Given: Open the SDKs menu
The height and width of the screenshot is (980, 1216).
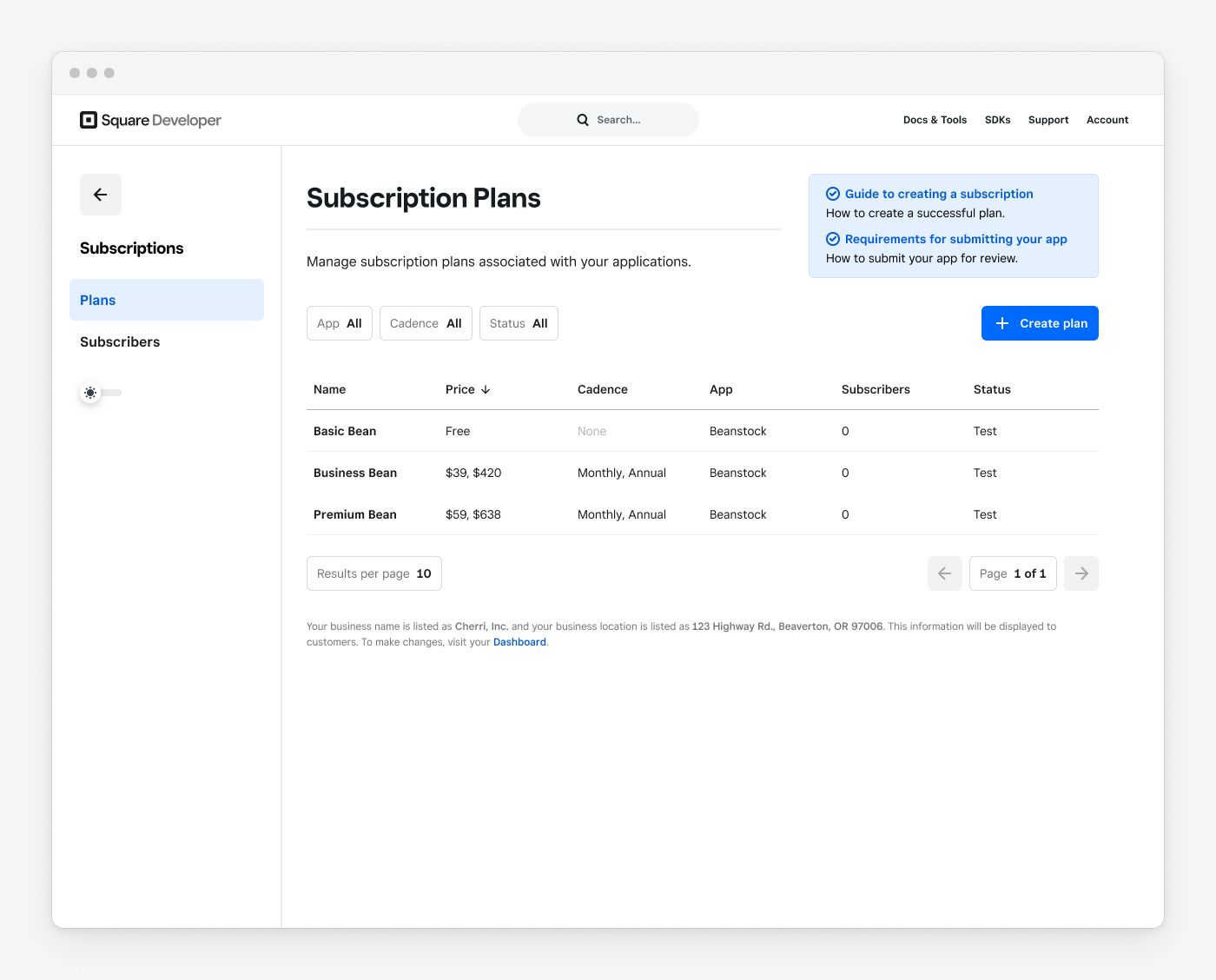Looking at the screenshot, I should tap(997, 120).
